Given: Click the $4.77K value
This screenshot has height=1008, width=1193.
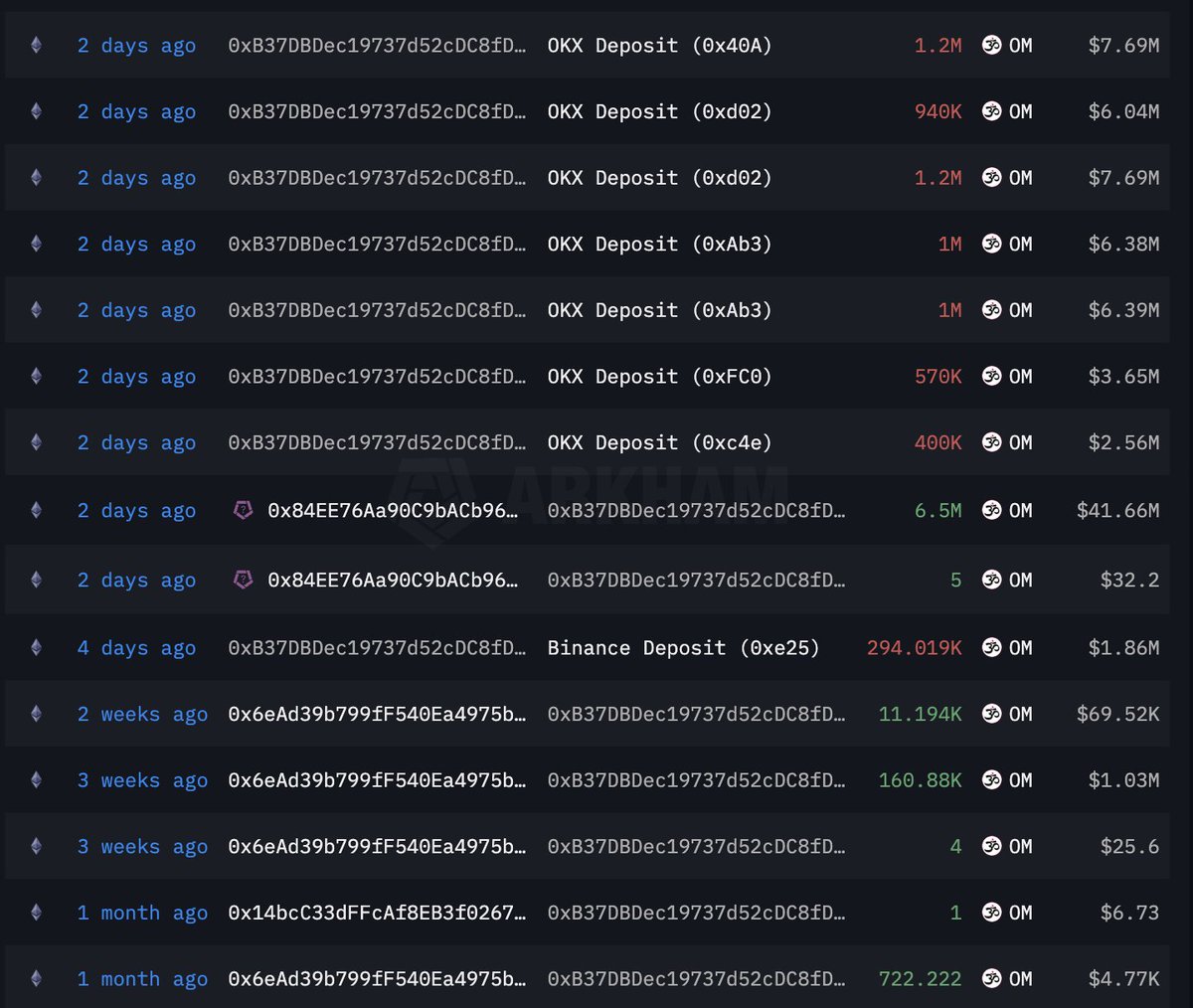Looking at the screenshot, I should pos(1123,978).
